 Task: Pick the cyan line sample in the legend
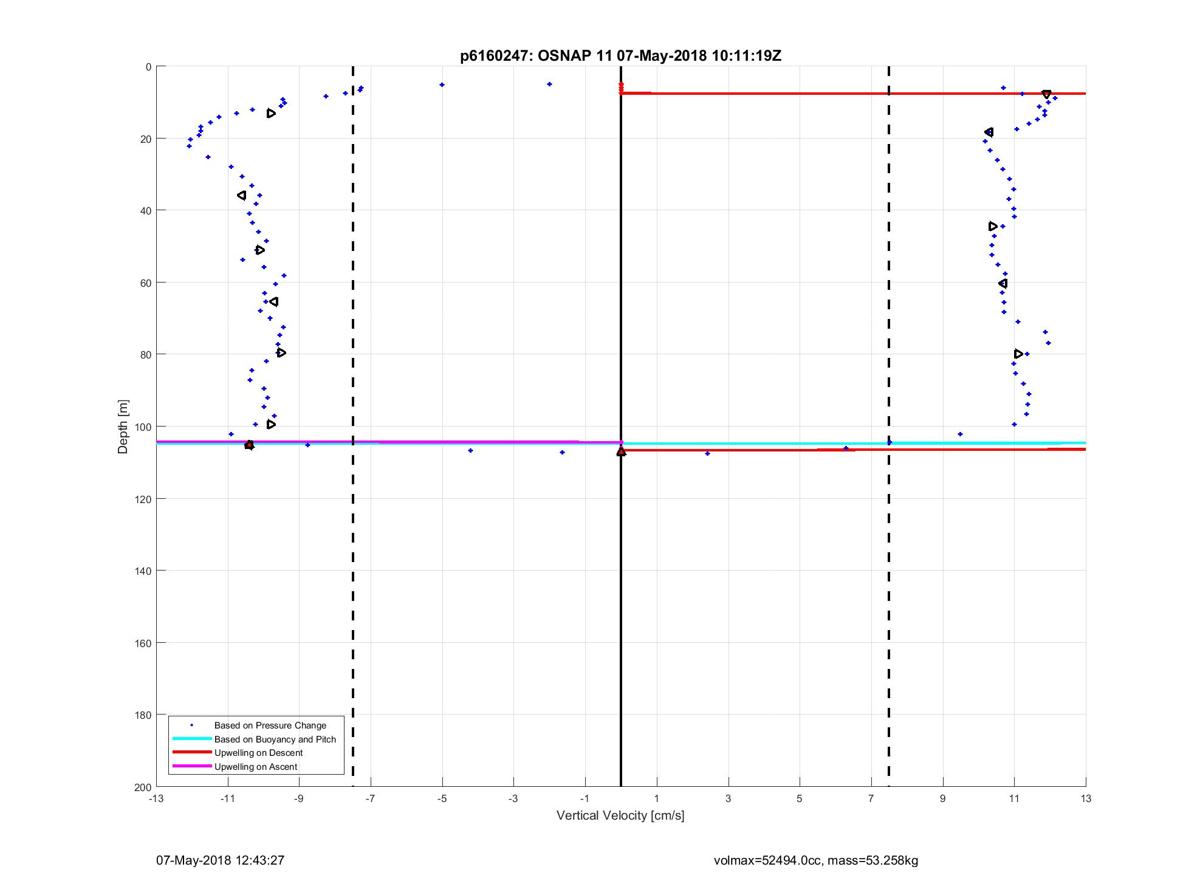pos(191,739)
